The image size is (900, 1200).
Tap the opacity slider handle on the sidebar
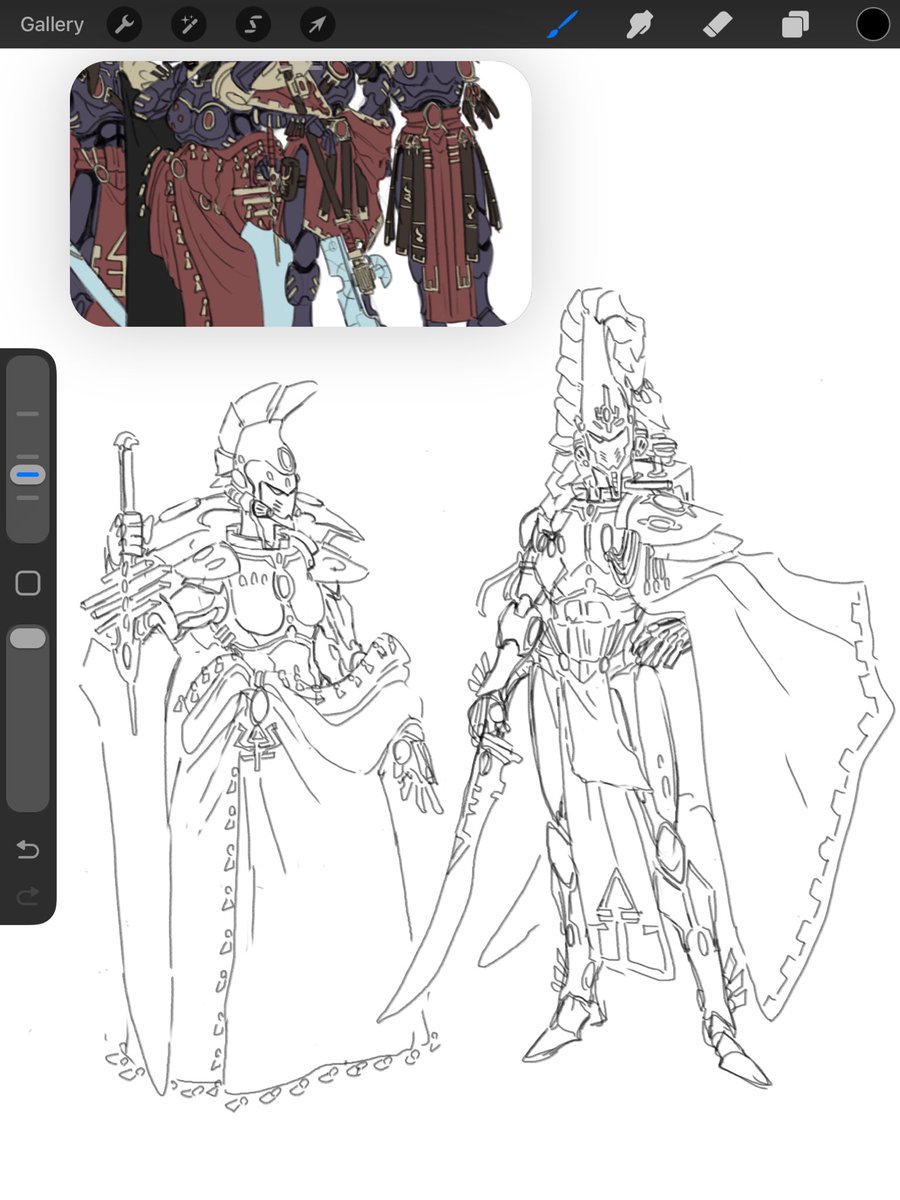[27, 637]
